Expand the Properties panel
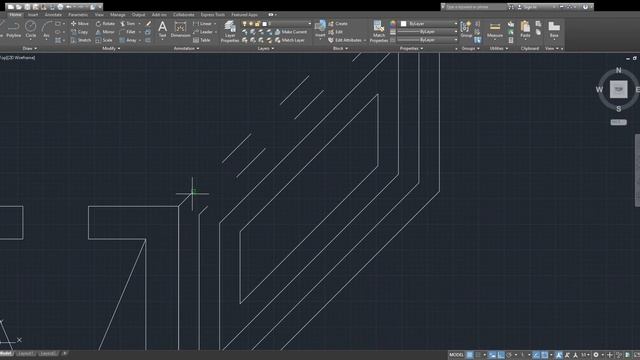The width and height of the screenshot is (640, 360). pyautogui.click(x=411, y=49)
